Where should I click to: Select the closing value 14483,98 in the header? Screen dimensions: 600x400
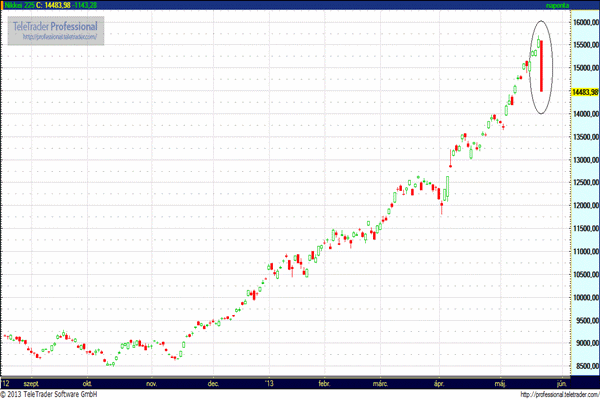tap(62, 7)
